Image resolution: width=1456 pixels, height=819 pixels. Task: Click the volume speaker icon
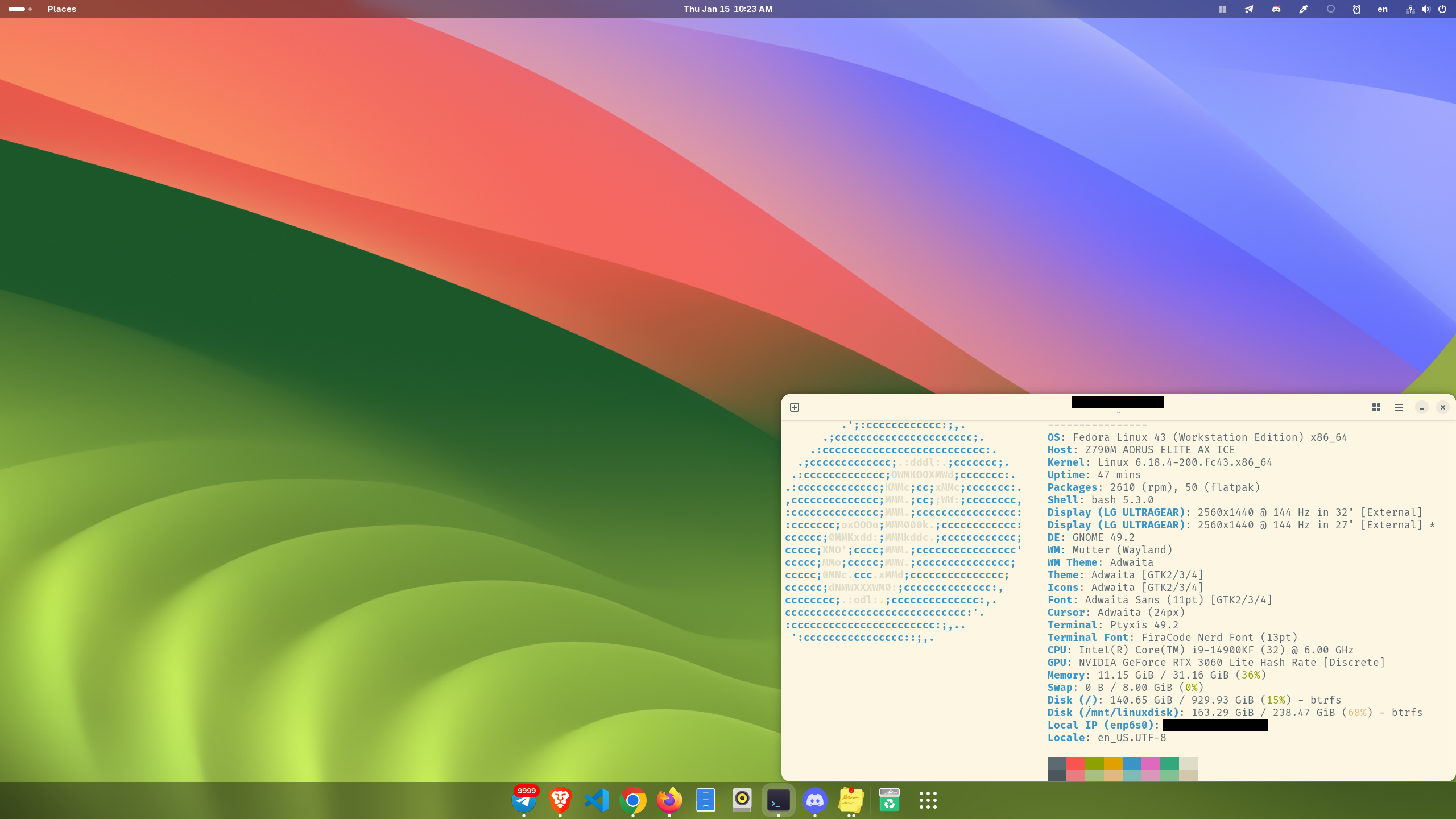tap(1426, 9)
